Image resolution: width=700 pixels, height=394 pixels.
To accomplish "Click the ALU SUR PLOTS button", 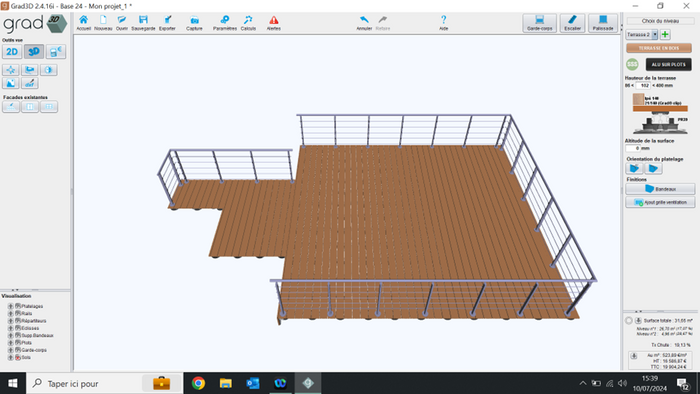I will 668,65.
